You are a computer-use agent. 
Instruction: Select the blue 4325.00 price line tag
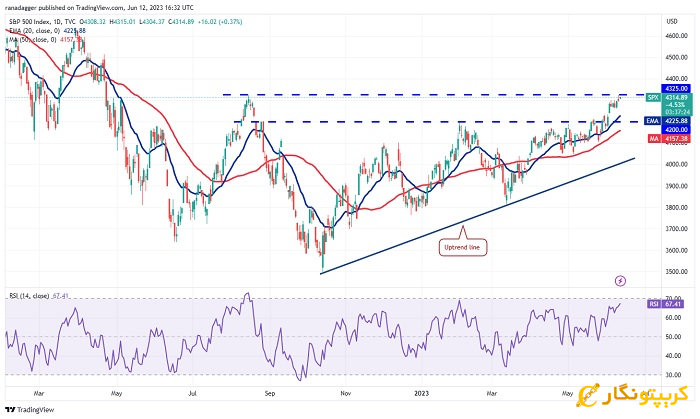(676, 89)
